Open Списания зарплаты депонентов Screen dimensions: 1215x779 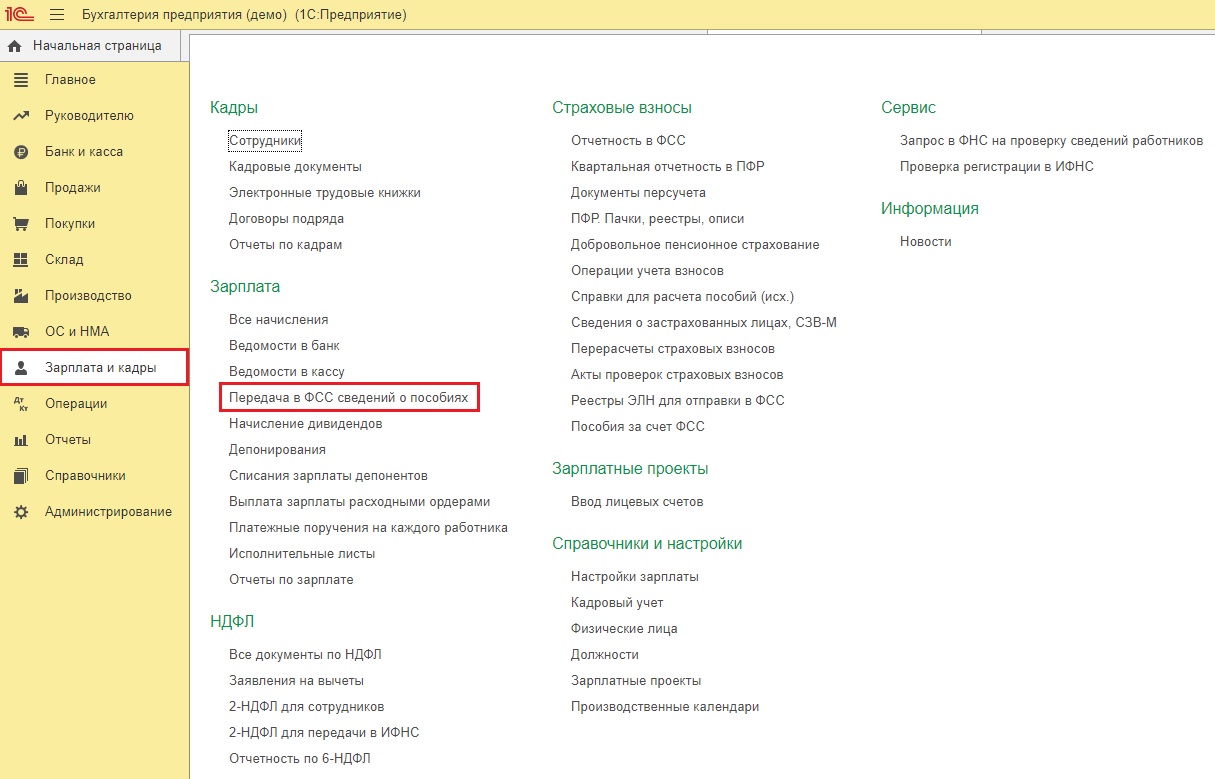pos(328,476)
